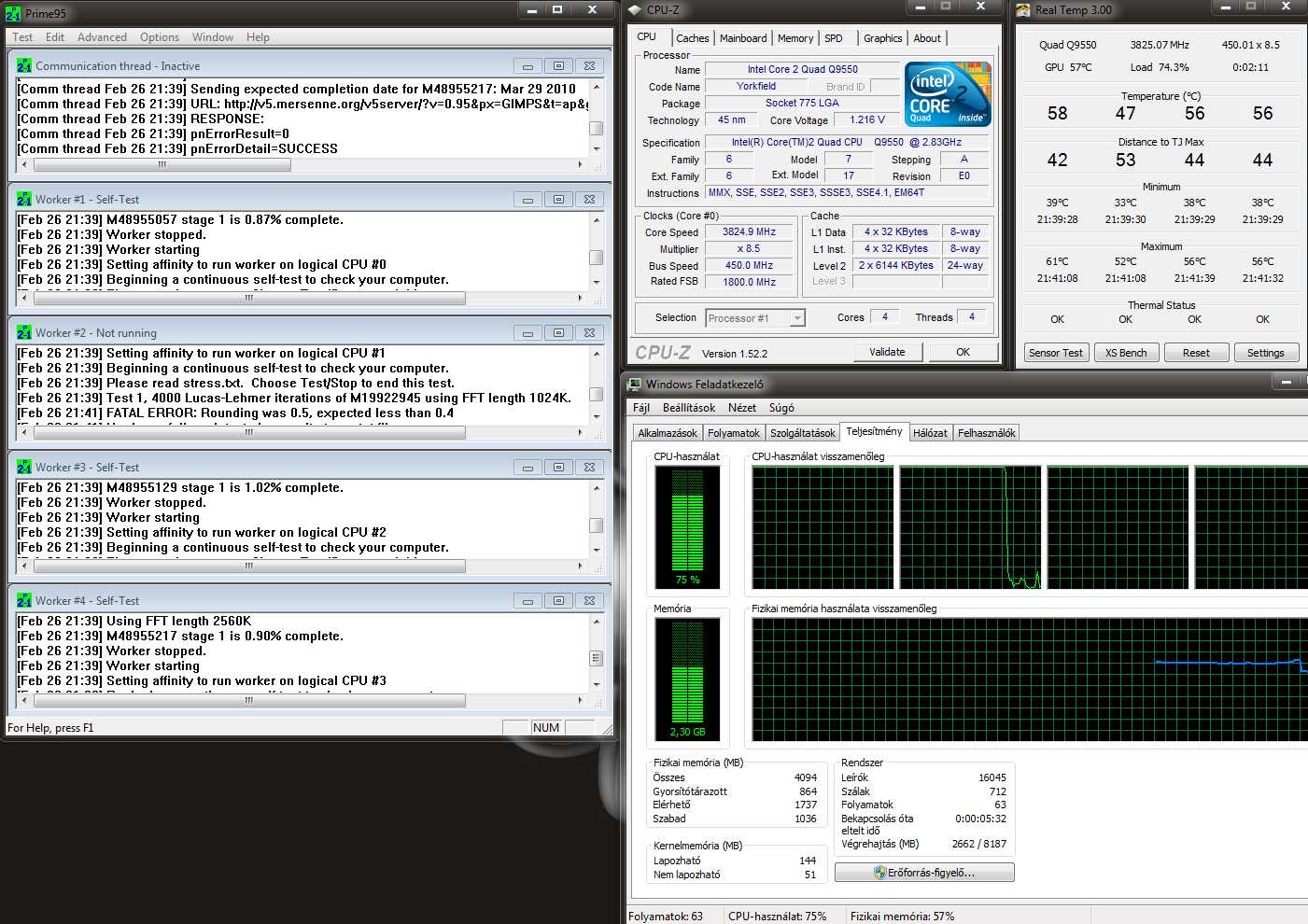
Task: Click the Validate button in CPU-Z
Action: point(887,352)
